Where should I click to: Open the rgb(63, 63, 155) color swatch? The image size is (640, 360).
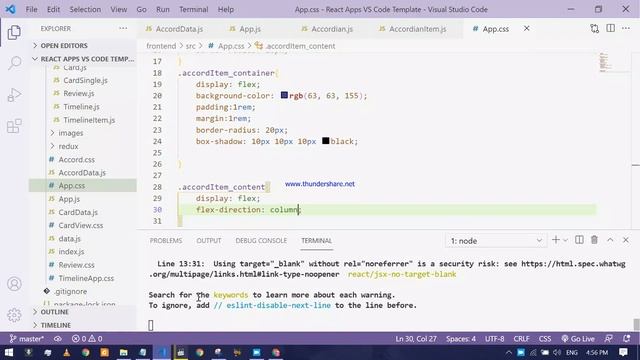(284, 95)
